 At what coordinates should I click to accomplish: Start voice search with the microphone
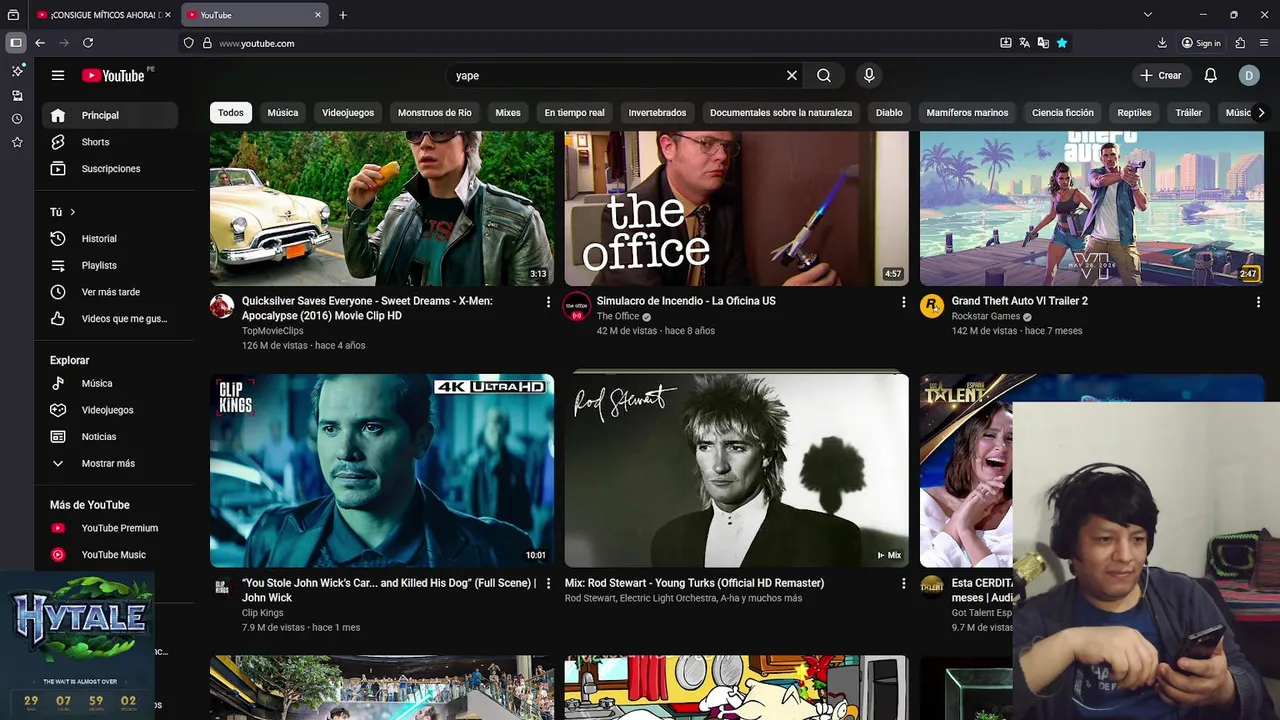pos(869,75)
